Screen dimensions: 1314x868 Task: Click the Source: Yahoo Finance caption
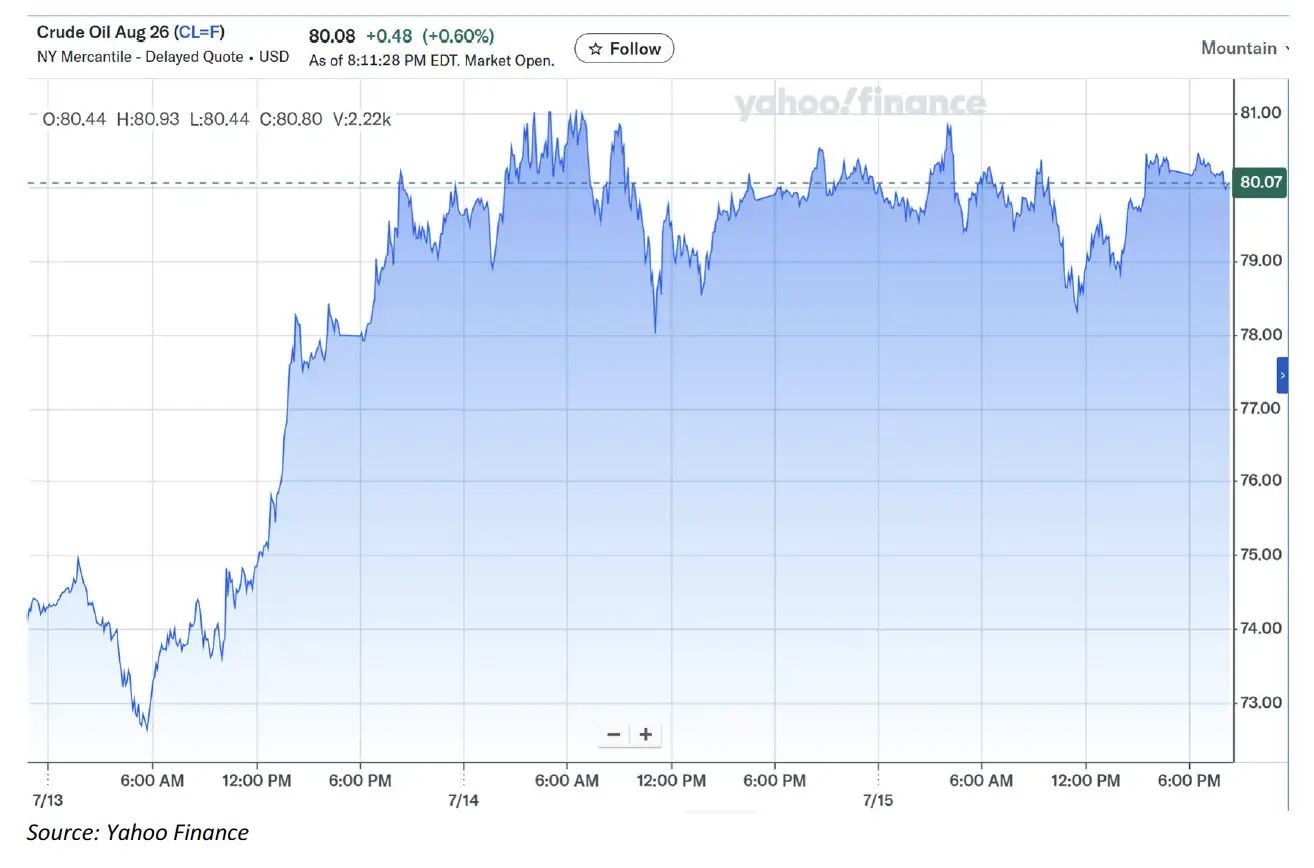[138, 832]
